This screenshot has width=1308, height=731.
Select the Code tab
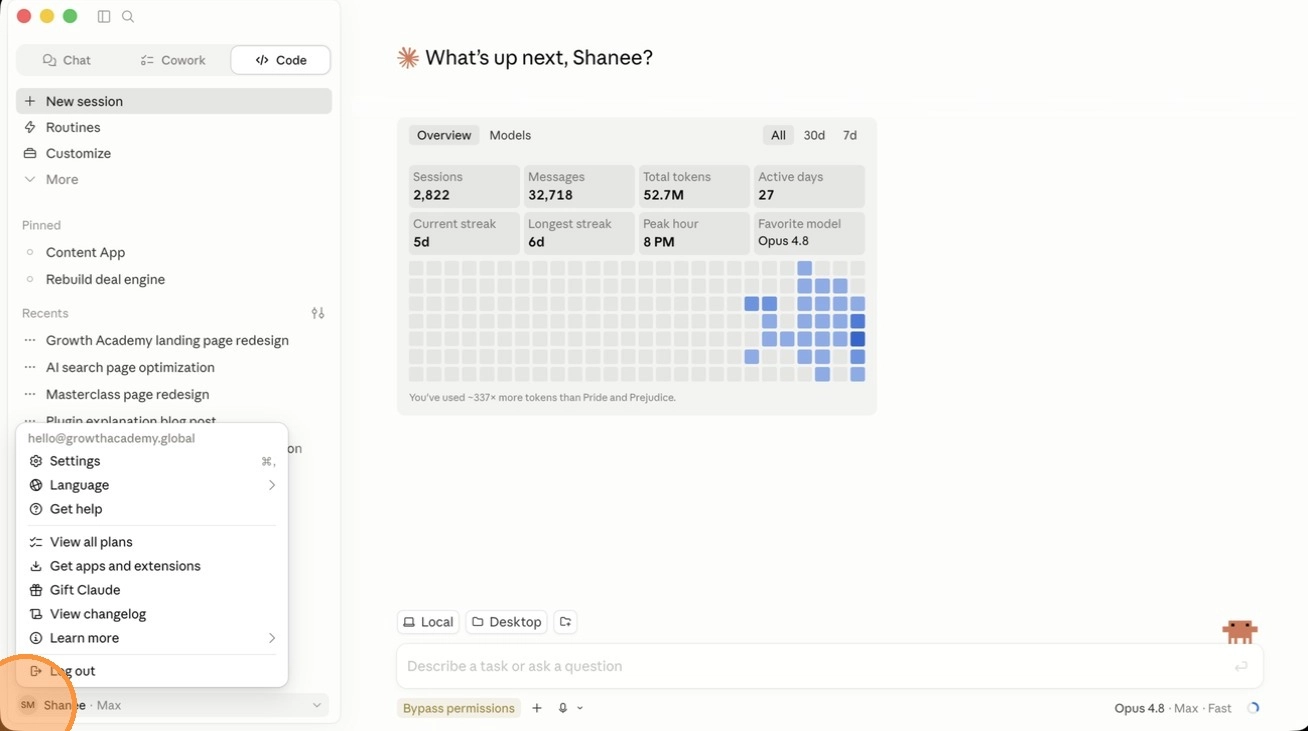click(x=281, y=60)
